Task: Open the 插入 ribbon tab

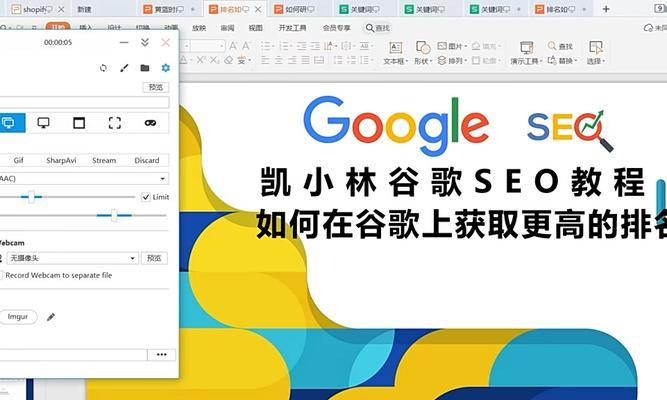Action: 86,28
